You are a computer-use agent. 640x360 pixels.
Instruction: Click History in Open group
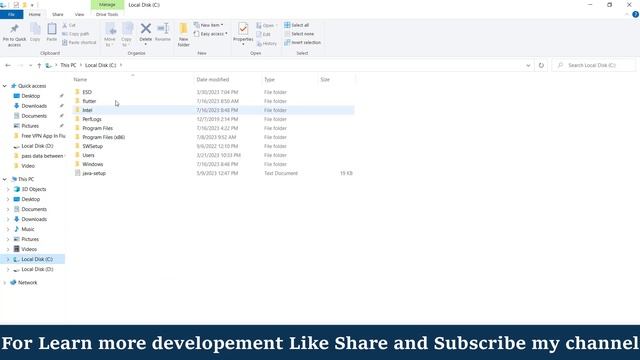click(267, 43)
